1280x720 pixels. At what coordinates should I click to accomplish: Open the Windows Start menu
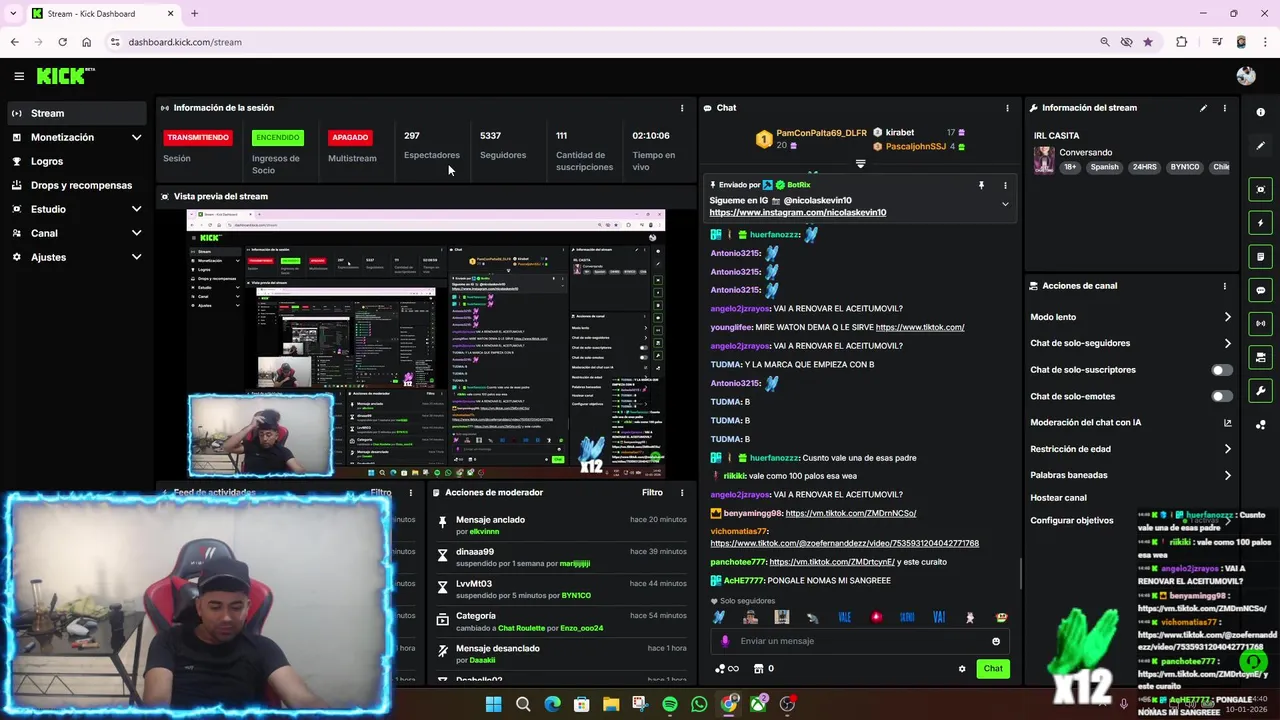click(493, 704)
